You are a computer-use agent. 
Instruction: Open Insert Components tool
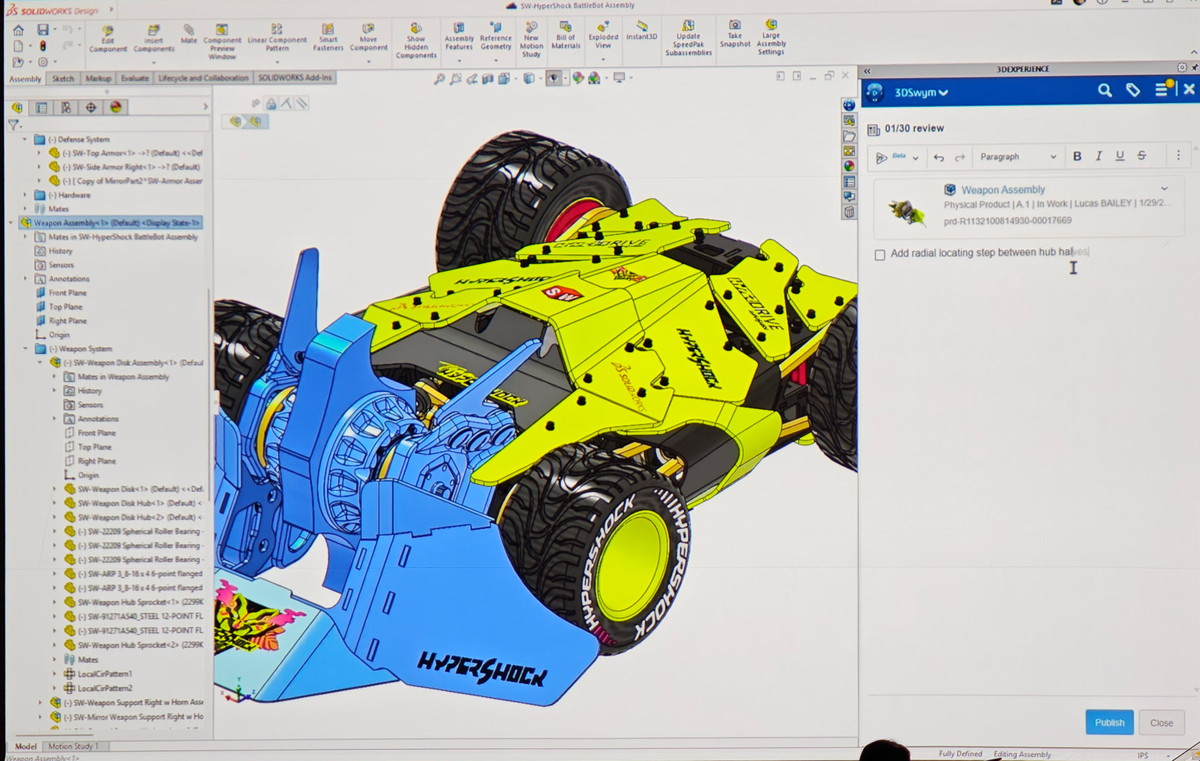click(x=154, y=39)
